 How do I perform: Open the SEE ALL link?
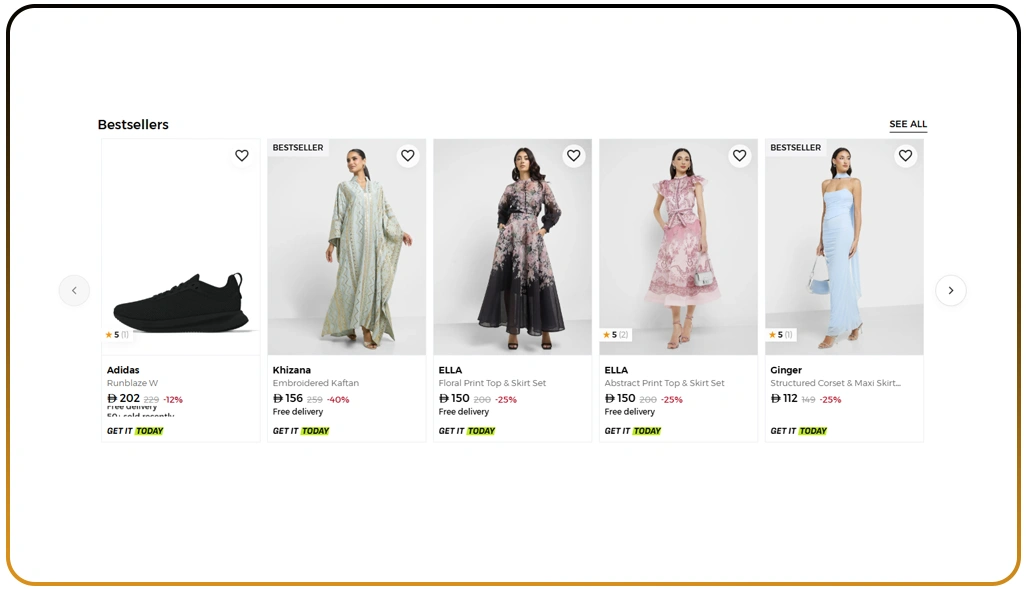pyautogui.click(x=907, y=124)
